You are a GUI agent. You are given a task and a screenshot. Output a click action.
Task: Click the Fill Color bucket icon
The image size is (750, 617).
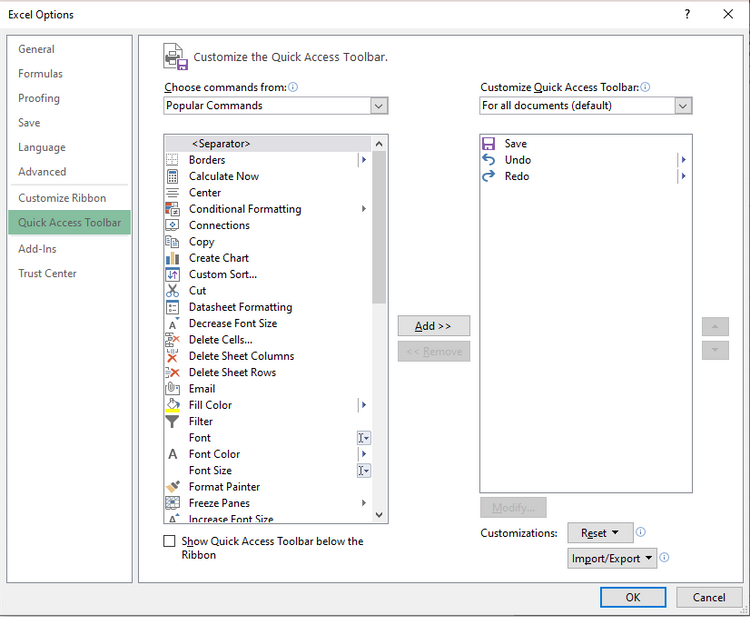172,405
